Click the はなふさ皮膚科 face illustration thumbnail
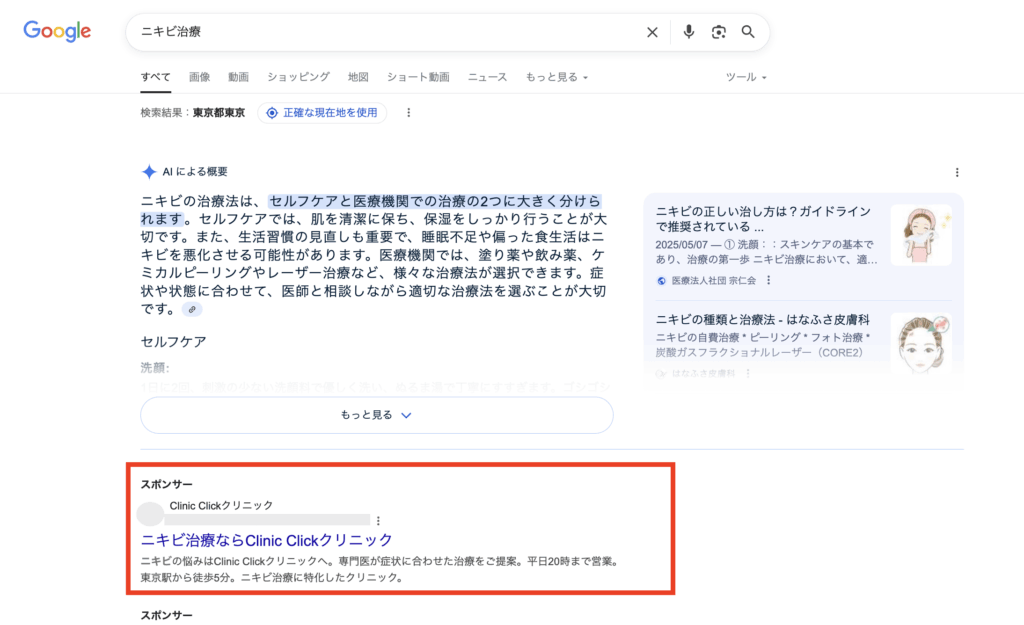Image resolution: width=1024 pixels, height=625 pixels. click(x=920, y=343)
